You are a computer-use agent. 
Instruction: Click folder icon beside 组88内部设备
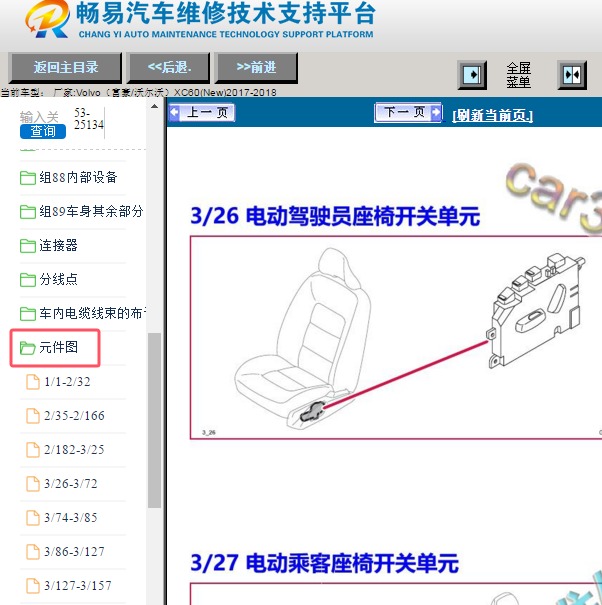tap(28, 178)
